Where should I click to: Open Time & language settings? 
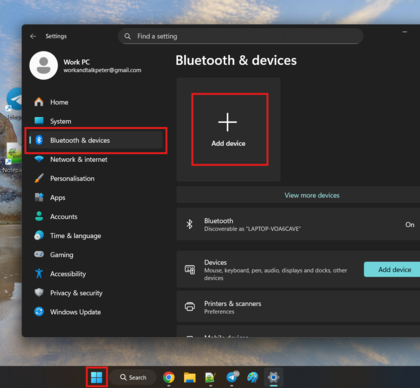point(96,236)
